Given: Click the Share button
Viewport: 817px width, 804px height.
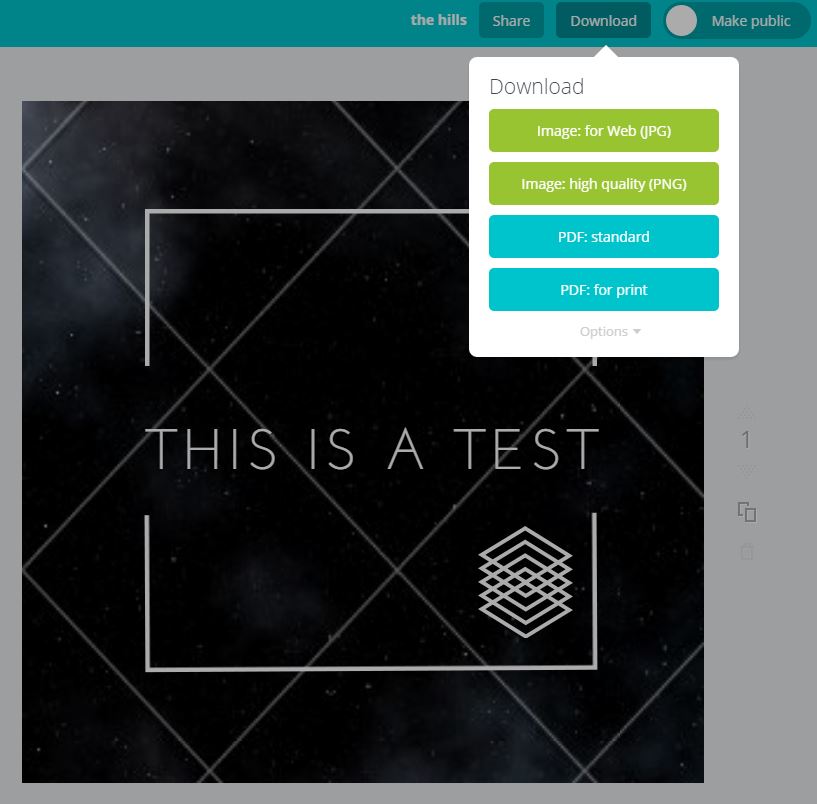Looking at the screenshot, I should click(x=511, y=21).
